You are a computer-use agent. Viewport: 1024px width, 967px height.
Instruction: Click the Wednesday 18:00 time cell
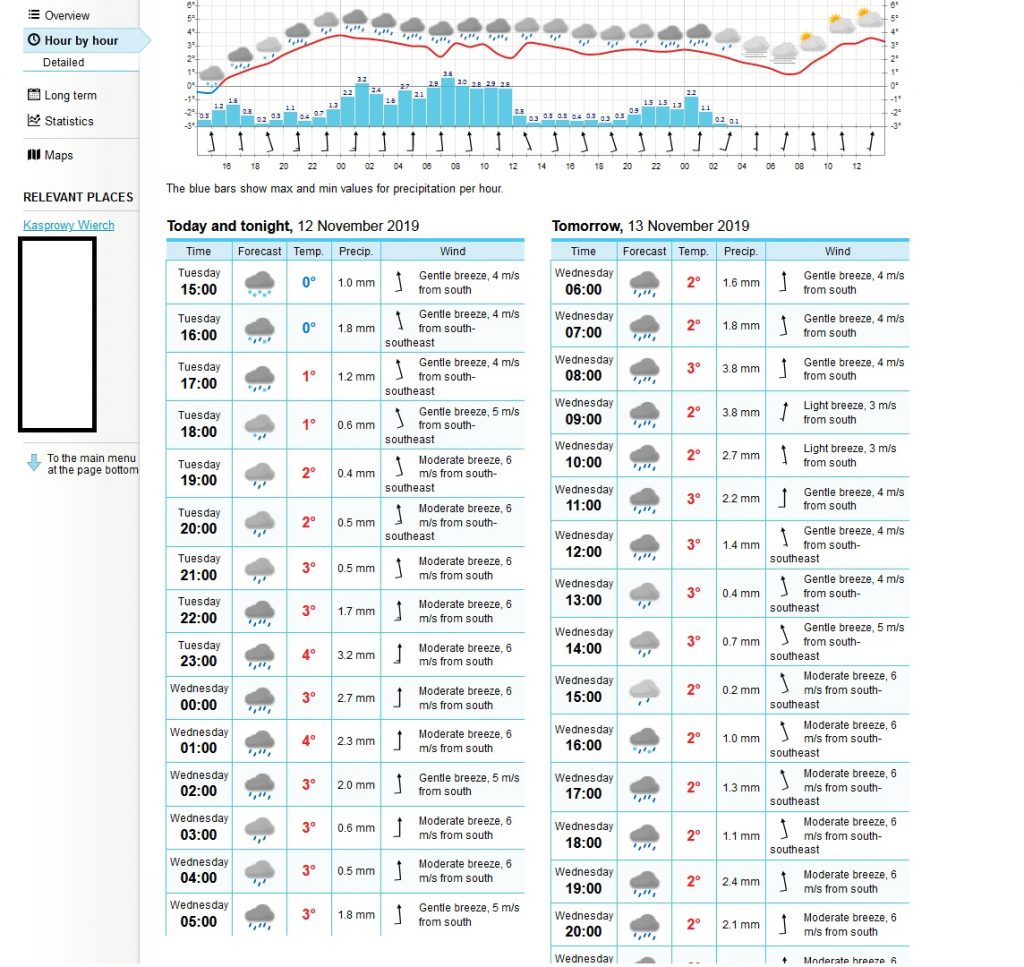[583, 835]
